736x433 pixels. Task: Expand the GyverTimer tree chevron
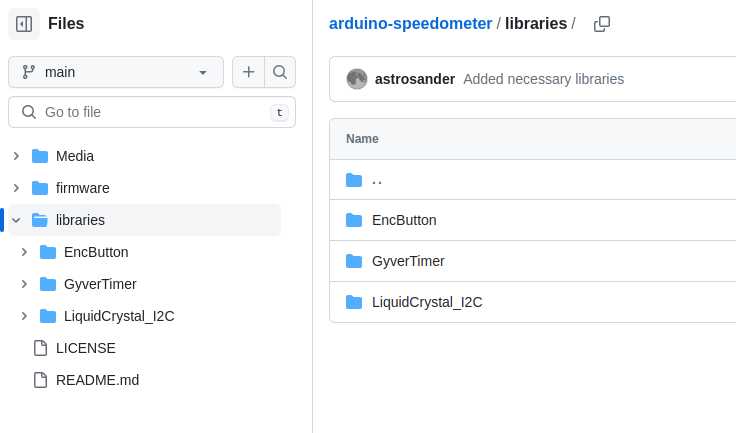tap(24, 284)
